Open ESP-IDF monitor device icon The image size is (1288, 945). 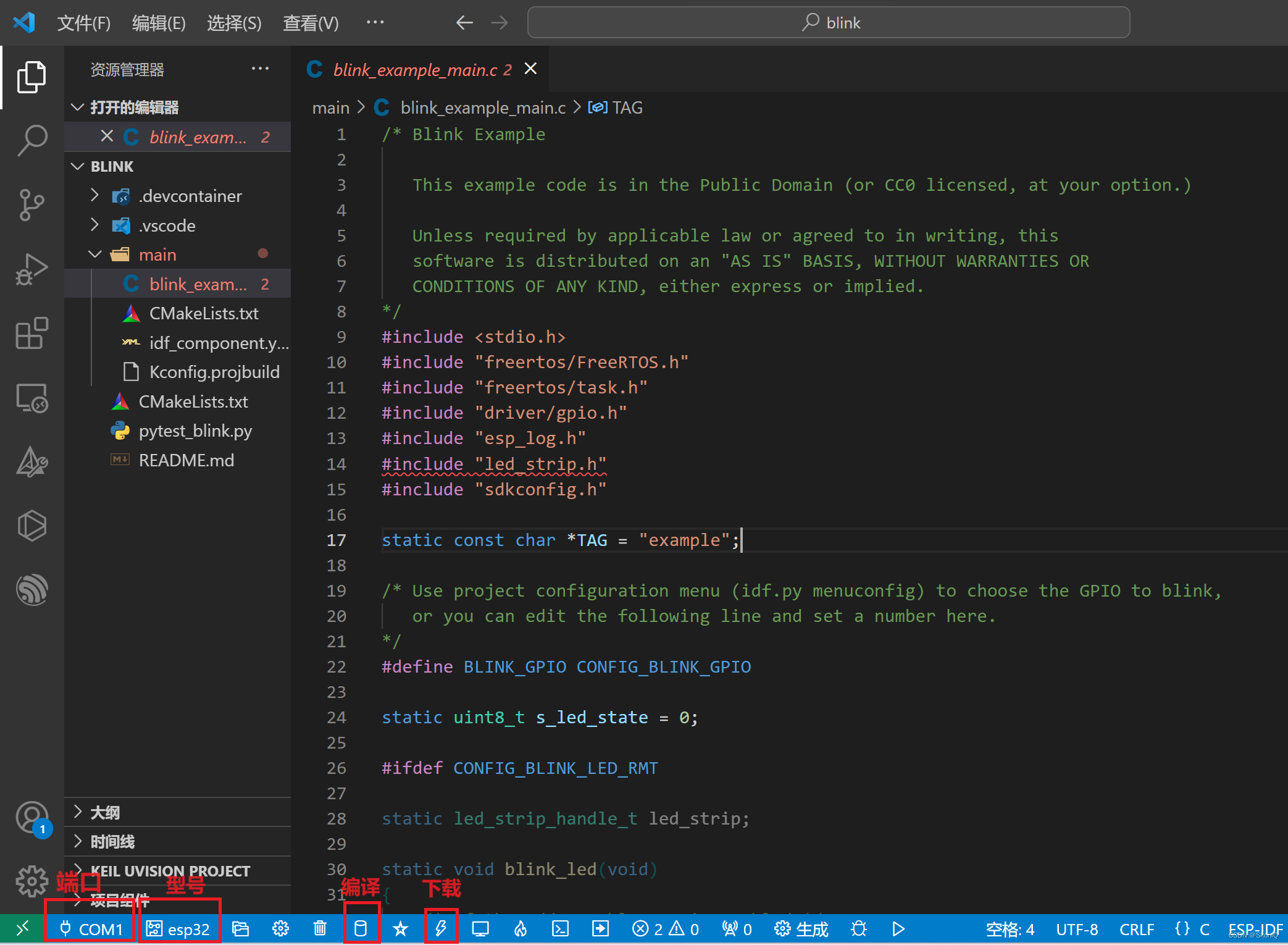click(x=480, y=928)
